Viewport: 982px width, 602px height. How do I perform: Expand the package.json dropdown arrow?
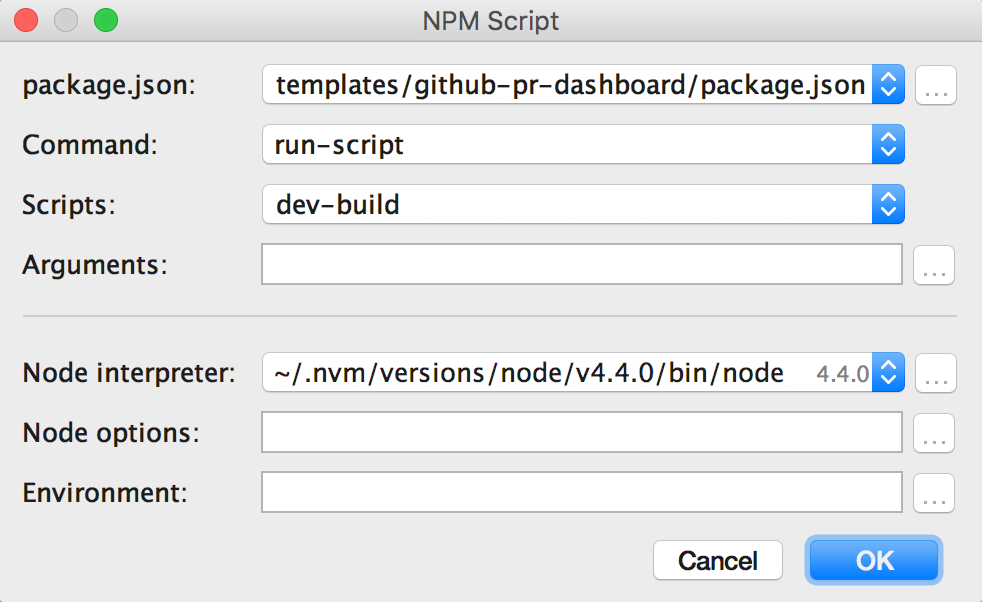point(888,86)
